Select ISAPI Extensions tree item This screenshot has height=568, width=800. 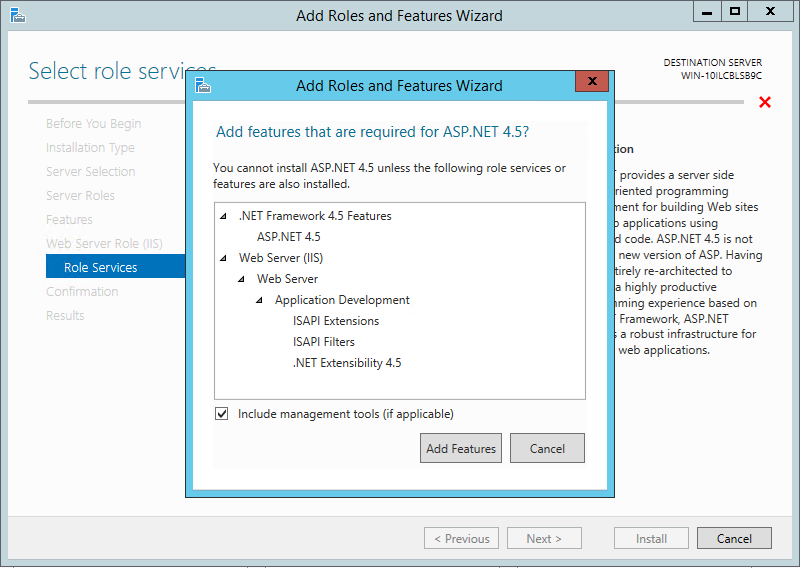coord(336,321)
